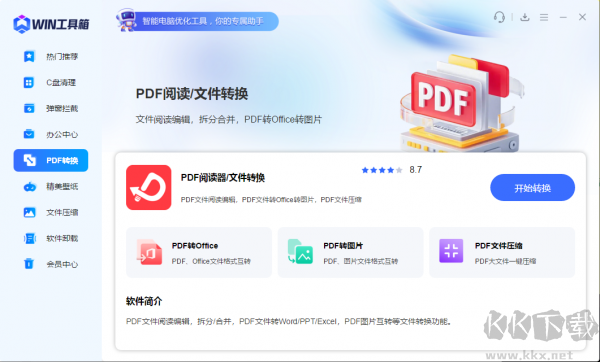Click the 精美壁纸 sidebar icon

pyautogui.click(x=29, y=187)
